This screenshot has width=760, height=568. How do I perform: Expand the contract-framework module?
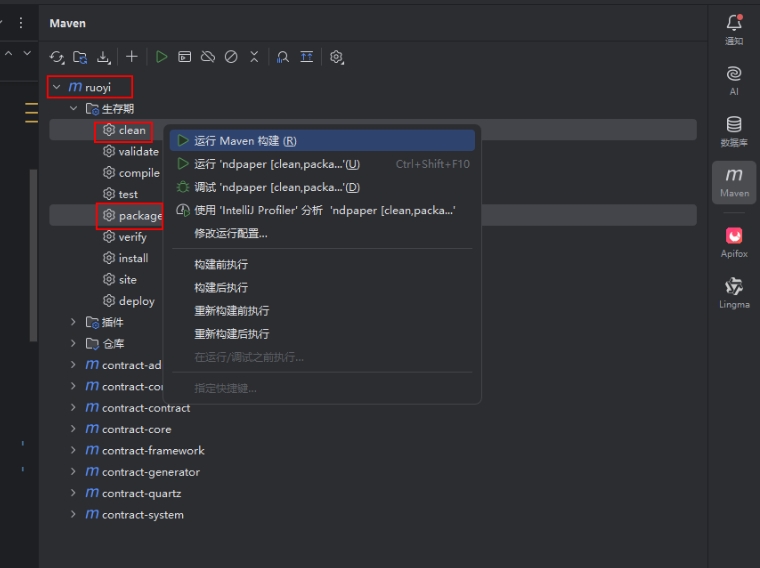[73, 450]
